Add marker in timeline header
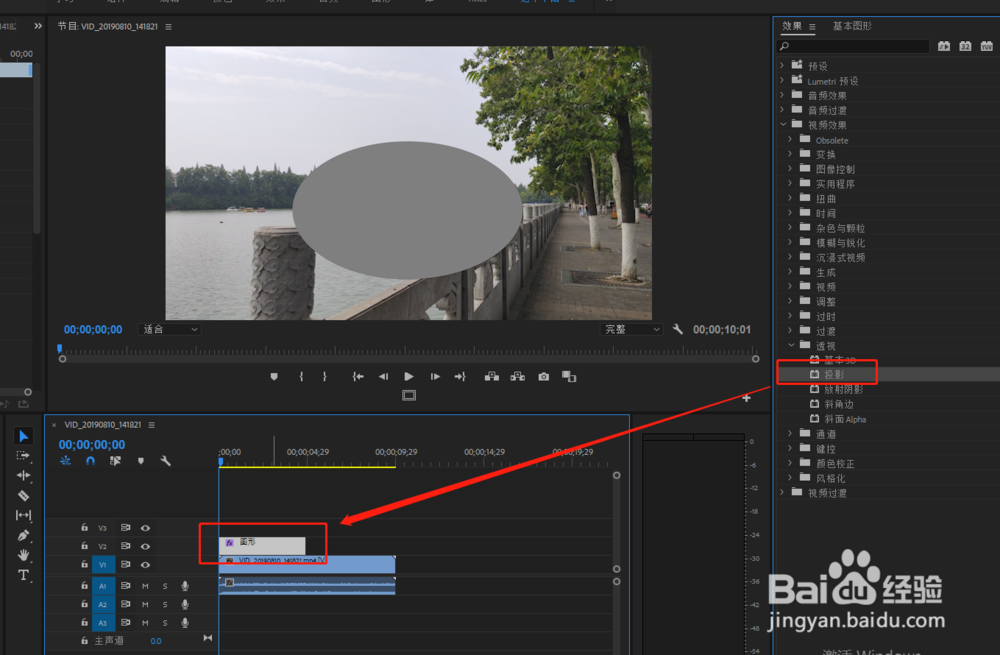 tap(141, 460)
